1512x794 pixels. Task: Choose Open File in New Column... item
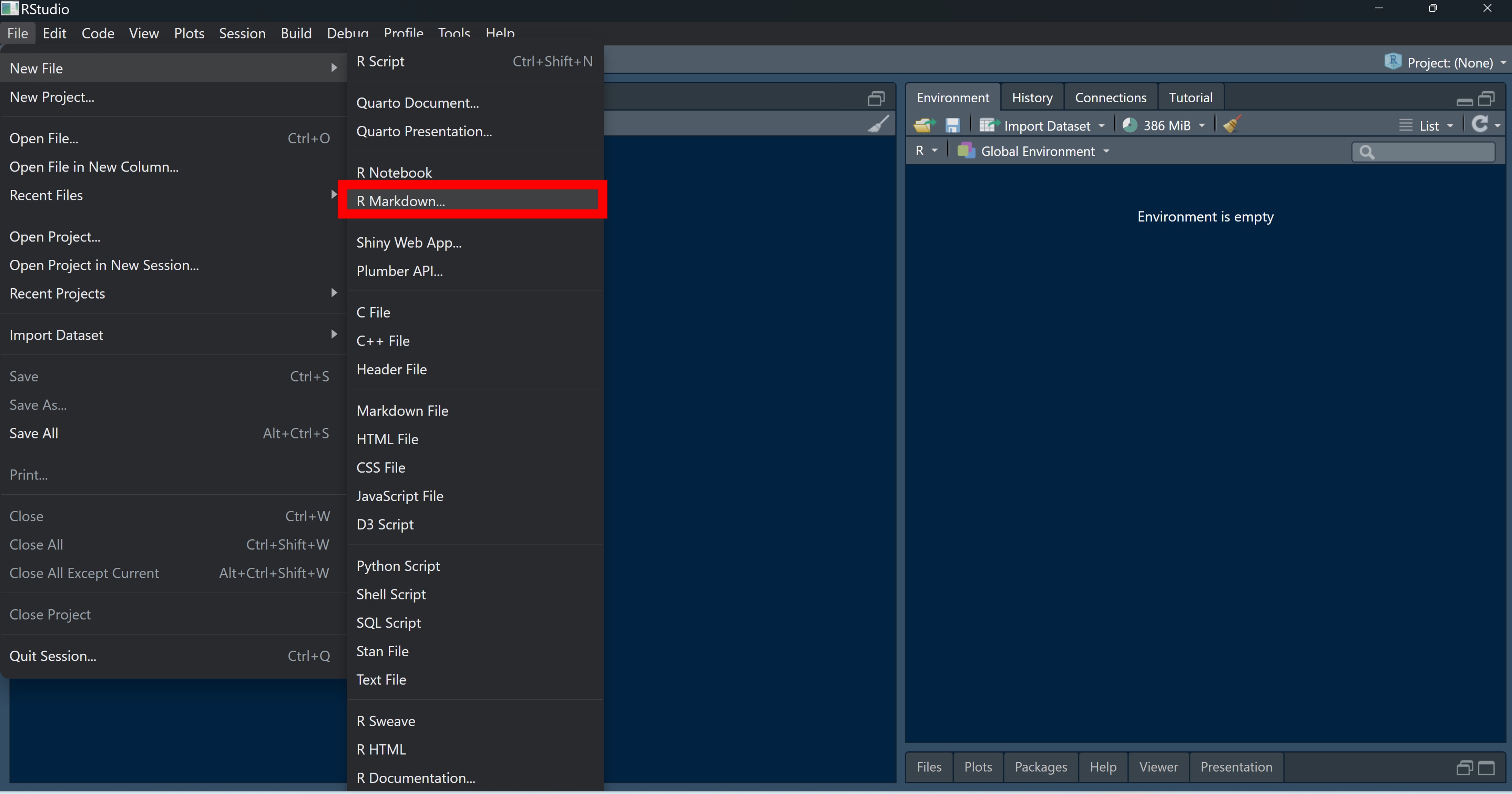173,167
